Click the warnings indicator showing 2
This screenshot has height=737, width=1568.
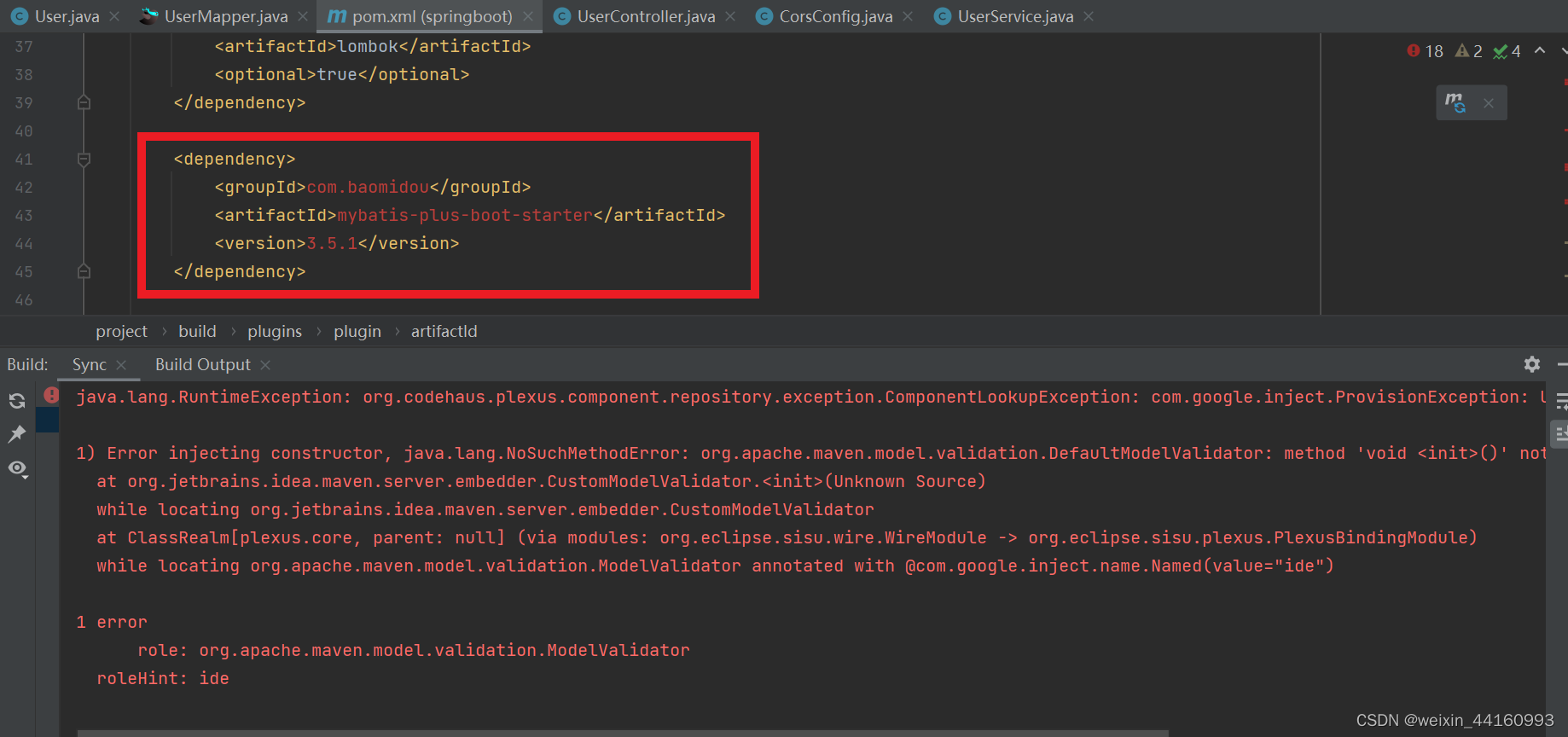tap(1469, 51)
